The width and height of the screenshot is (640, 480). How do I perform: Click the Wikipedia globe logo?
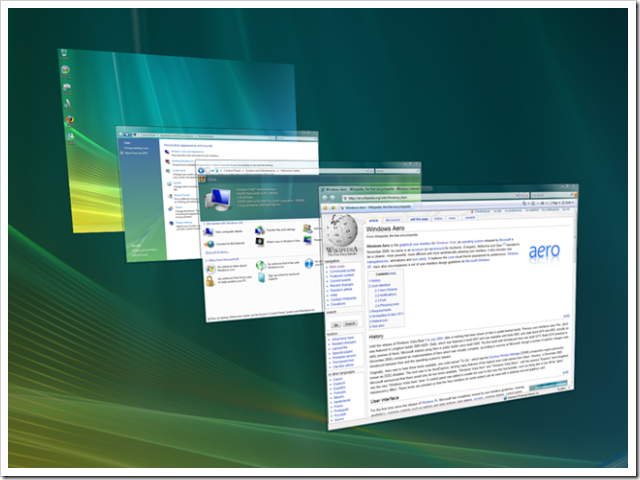click(342, 231)
